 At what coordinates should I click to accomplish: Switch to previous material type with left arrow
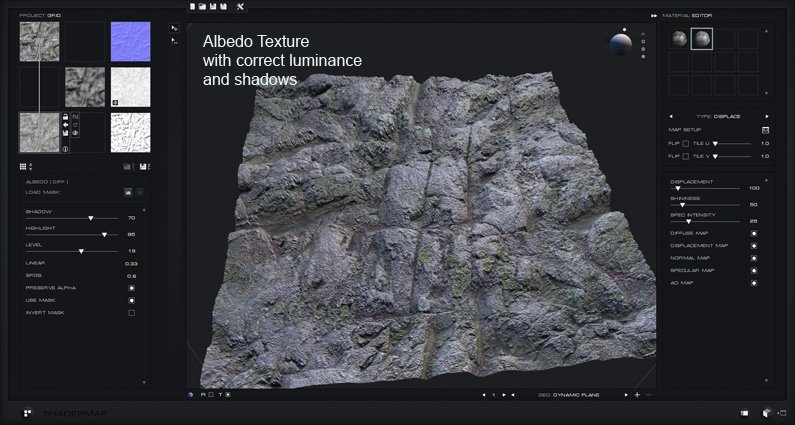[x=671, y=116]
